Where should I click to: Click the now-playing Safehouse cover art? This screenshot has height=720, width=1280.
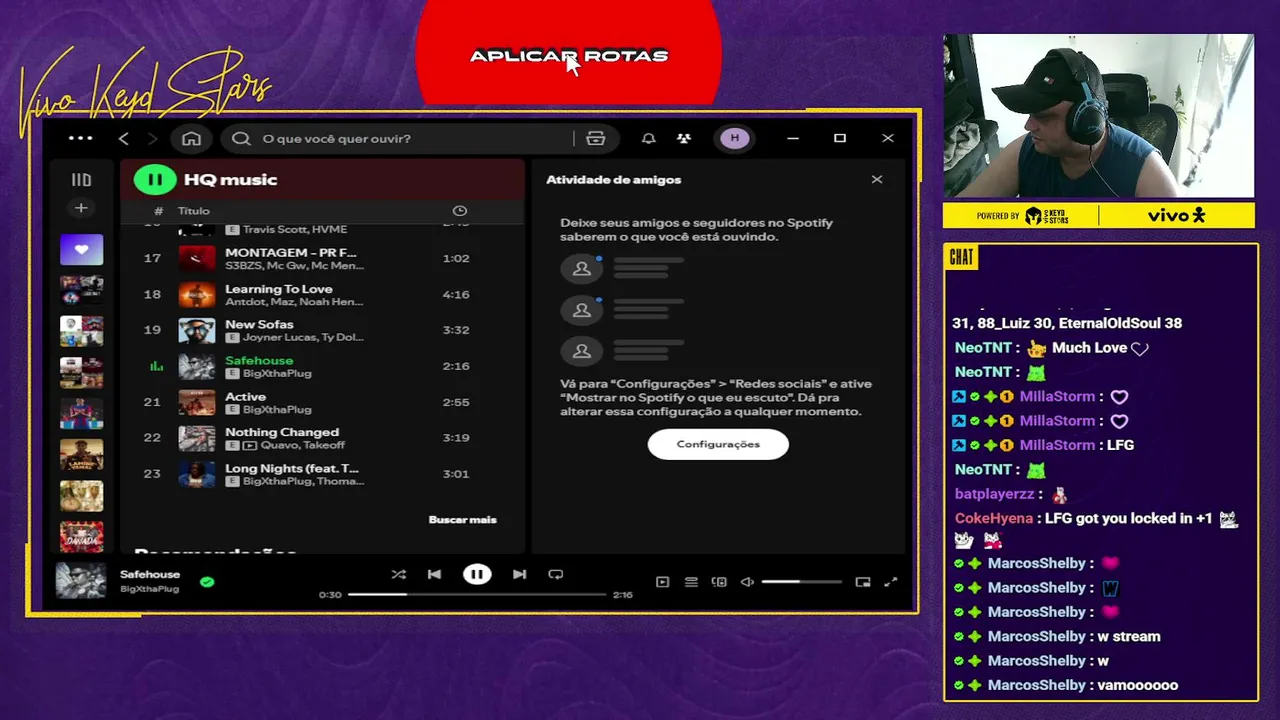(x=81, y=581)
